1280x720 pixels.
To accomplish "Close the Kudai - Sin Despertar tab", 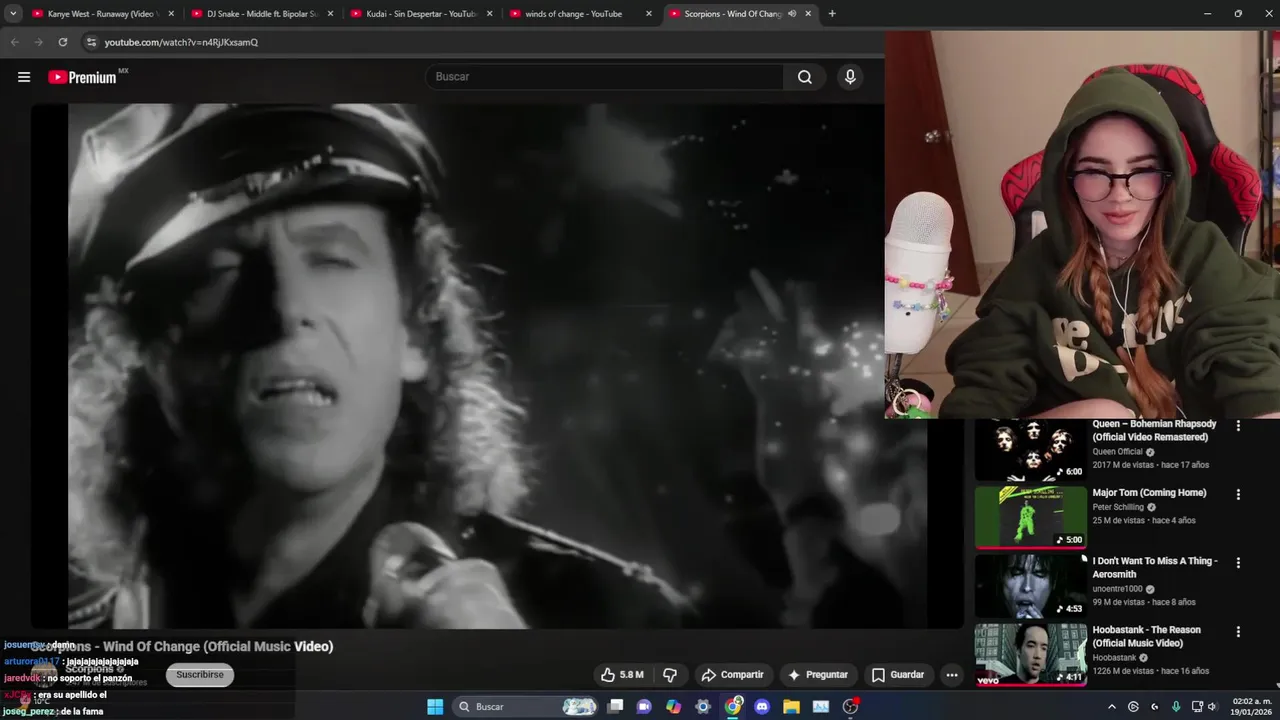I will (x=489, y=14).
